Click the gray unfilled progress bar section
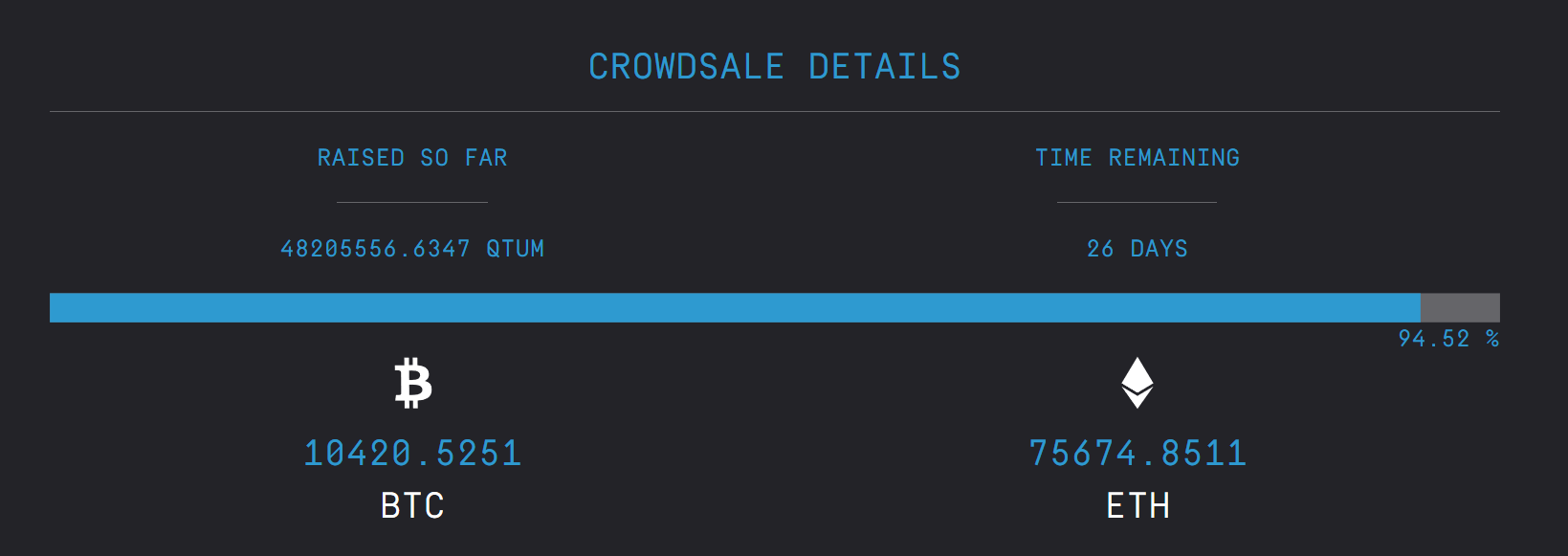 tap(1460, 308)
